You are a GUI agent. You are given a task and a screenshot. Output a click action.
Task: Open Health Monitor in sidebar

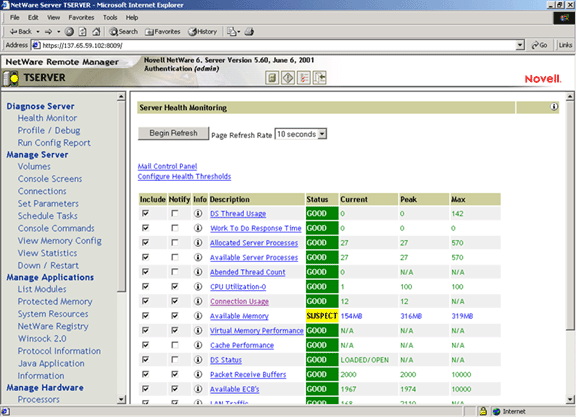(x=47, y=118)
